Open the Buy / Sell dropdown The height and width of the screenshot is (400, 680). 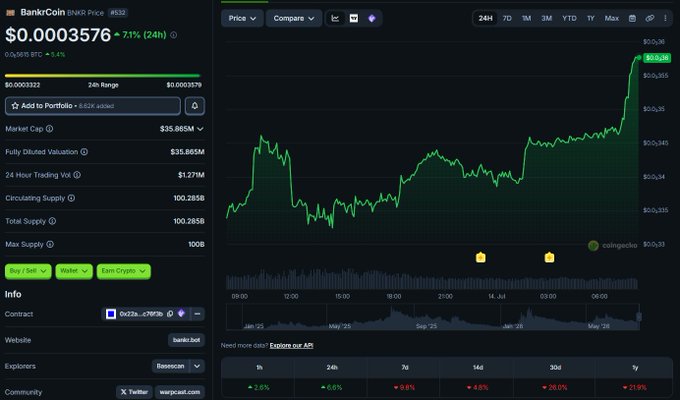tap(28, 271)
